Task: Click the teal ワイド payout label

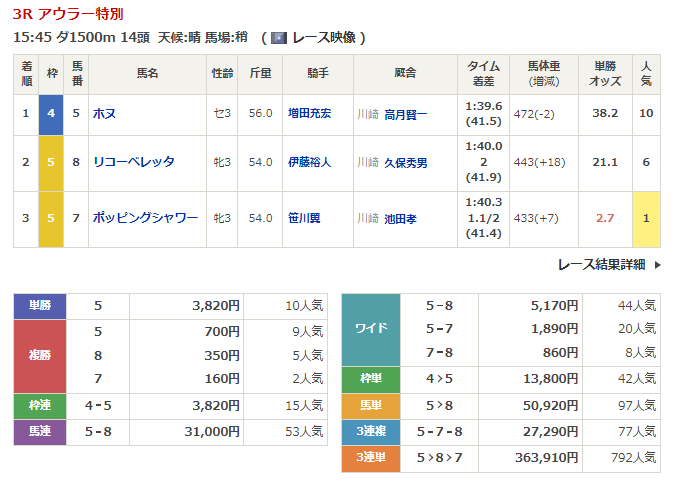Action: [x=370, y=329]
